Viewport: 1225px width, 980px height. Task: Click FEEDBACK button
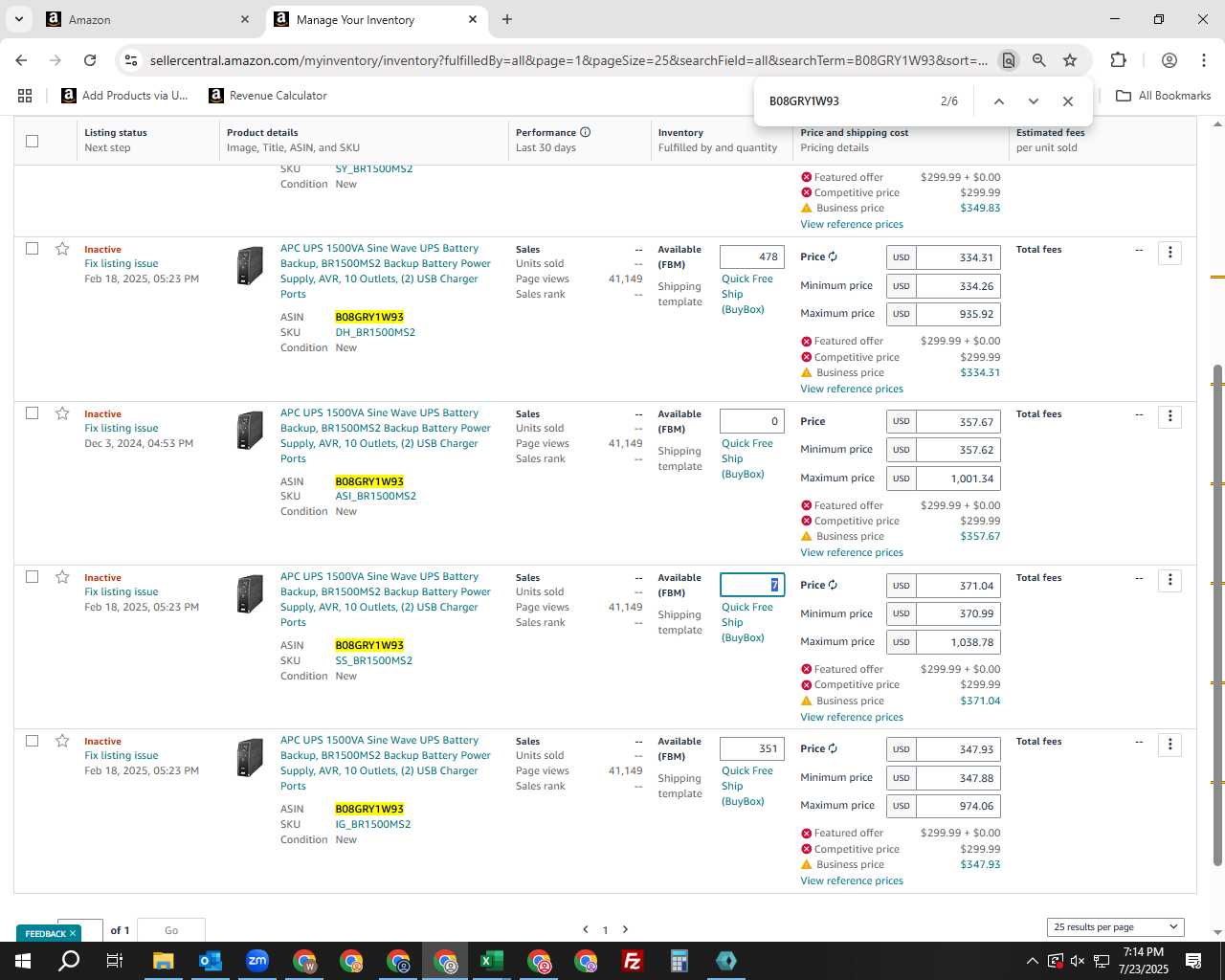[x=50, y=933]
